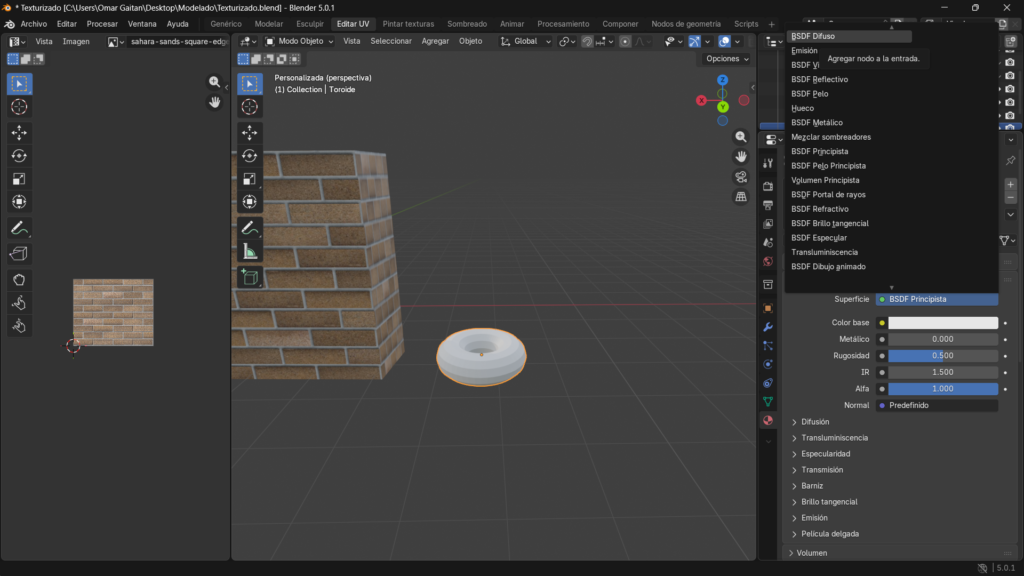Click the Superficie BSDF Principista shader button
Image resolution: width=1024 pixels, height=576 pixels.
(x=937, y=299)
